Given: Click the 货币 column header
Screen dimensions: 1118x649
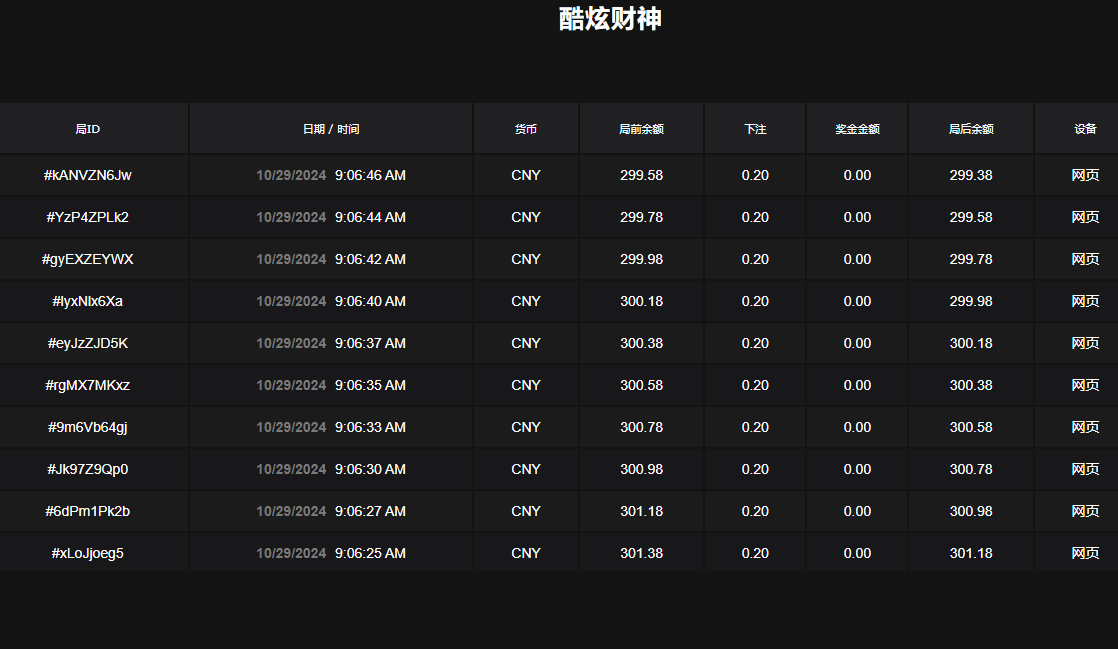Looking at the screenshot, I should click(525, 128).
